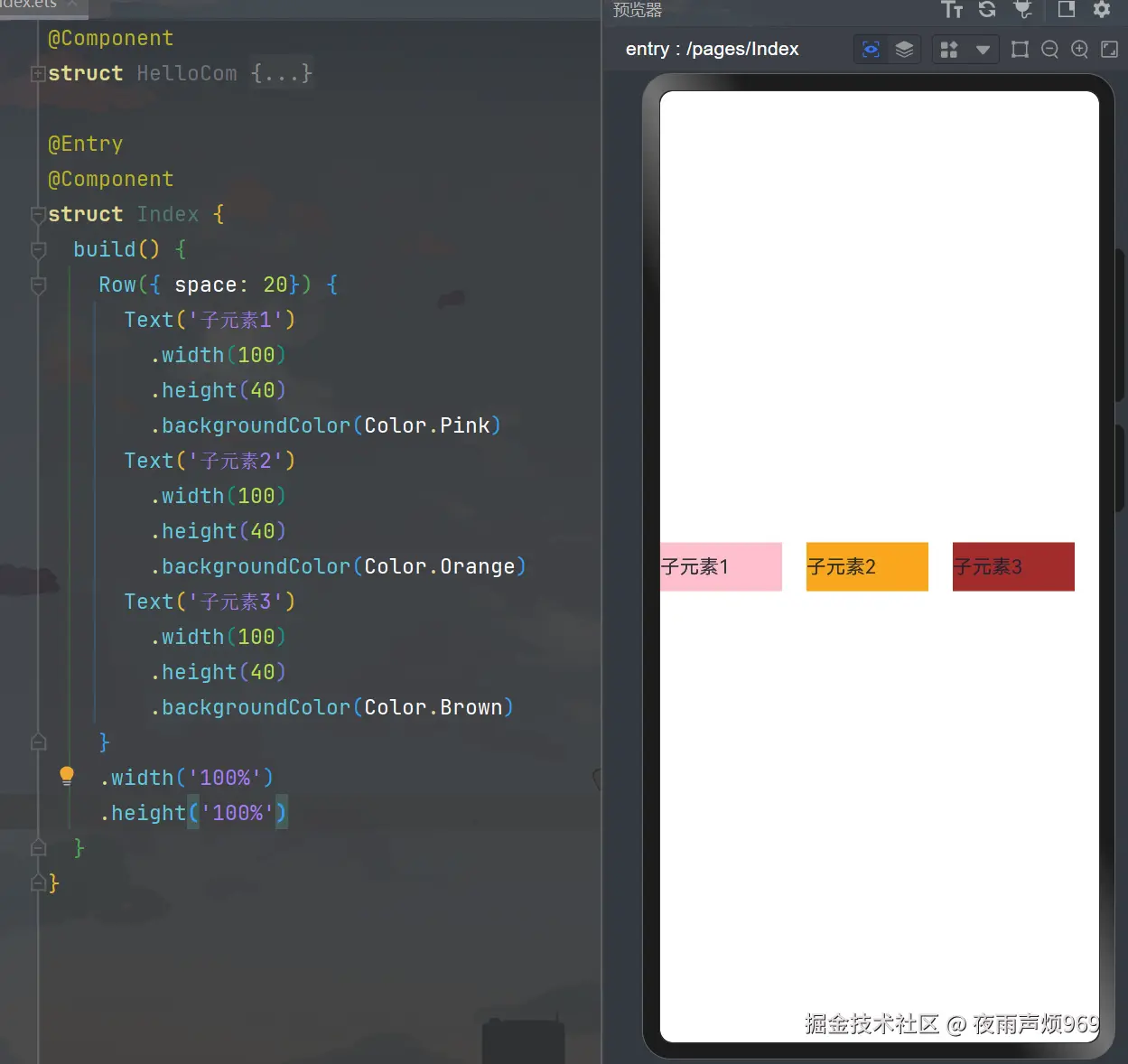Image resolution: width=1128 pixels, height=1064 pixels.
Task: Collapse the Row block fold
Action: tap(38, 285)
